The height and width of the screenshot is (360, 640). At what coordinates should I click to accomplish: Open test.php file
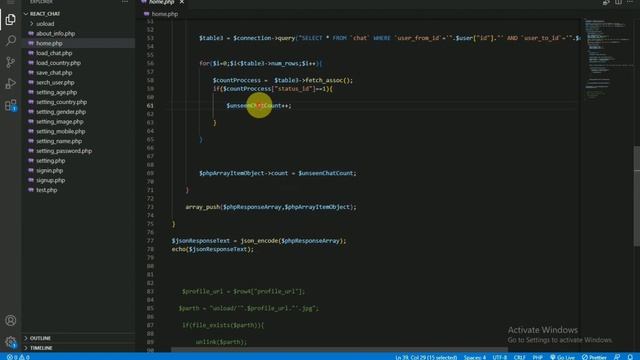coord(47,190)
